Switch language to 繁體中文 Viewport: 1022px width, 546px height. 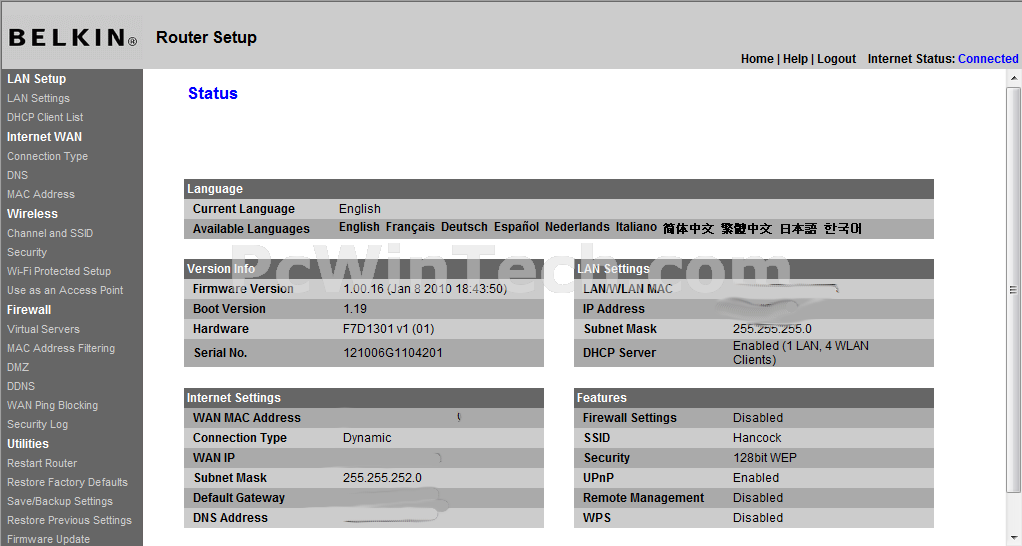(746, 229)
